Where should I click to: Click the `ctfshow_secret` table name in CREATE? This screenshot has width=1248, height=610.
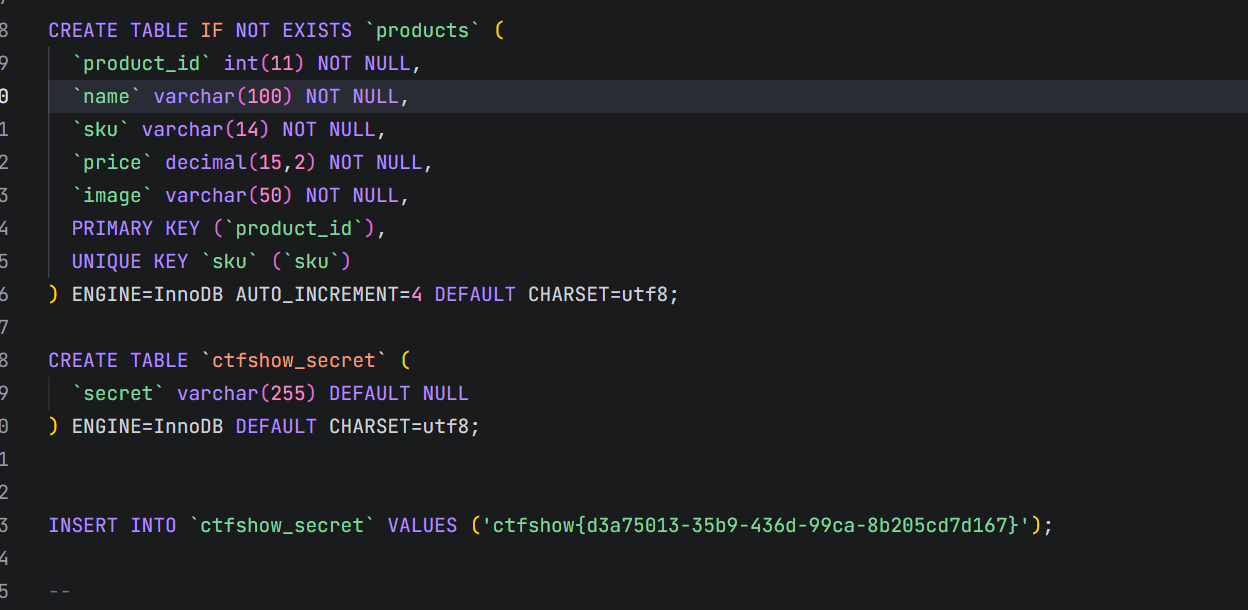pos(294,360)
